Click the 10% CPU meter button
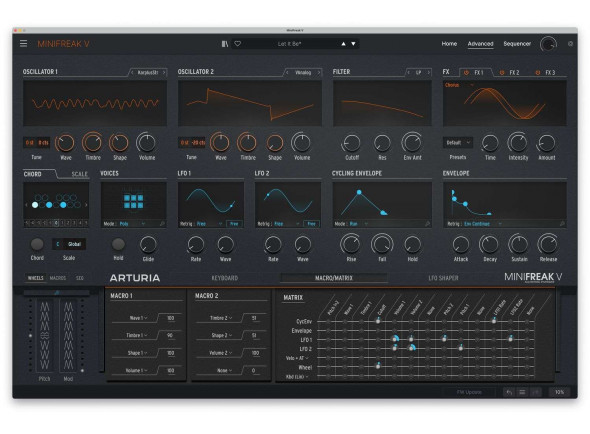The width and height of the screenshot is (590, 434). [559, 392]
